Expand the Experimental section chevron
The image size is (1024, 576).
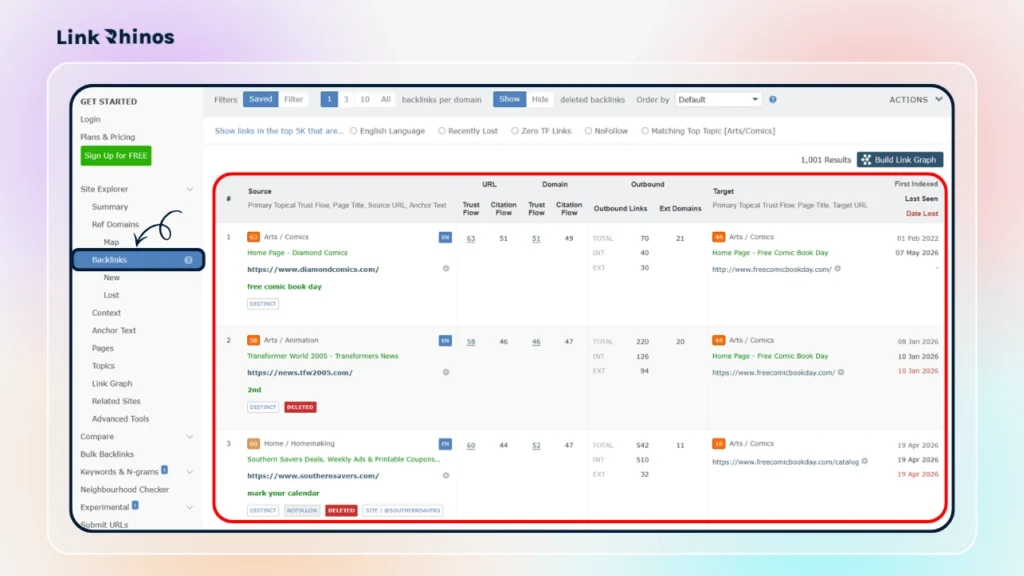pos(189,507)
